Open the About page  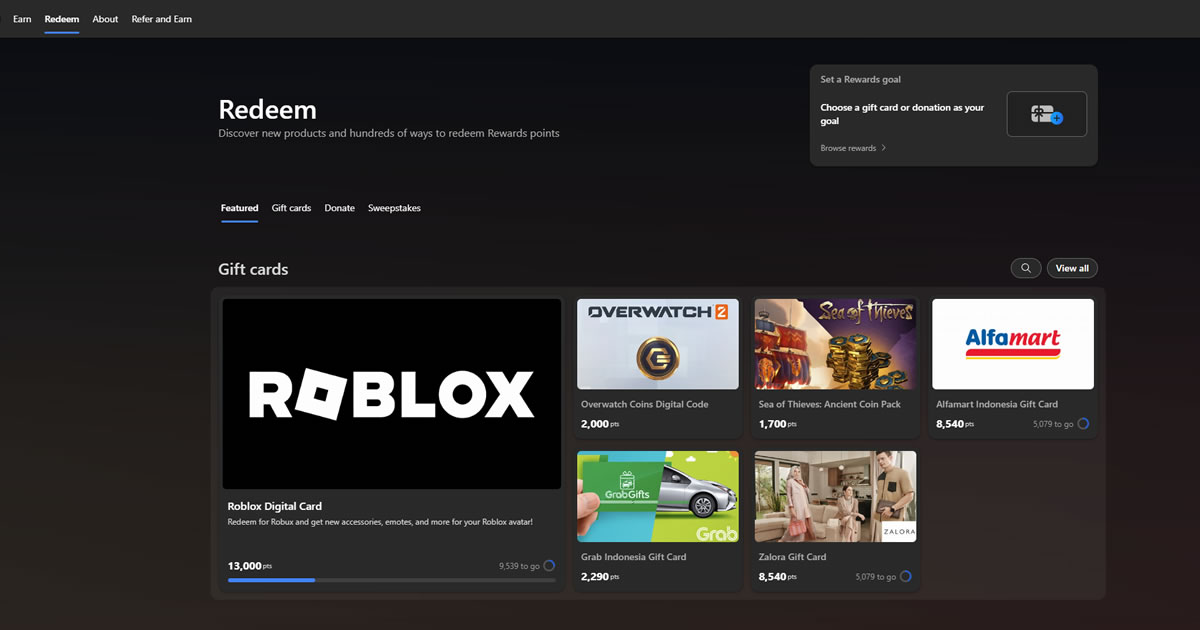click(105, 19)
